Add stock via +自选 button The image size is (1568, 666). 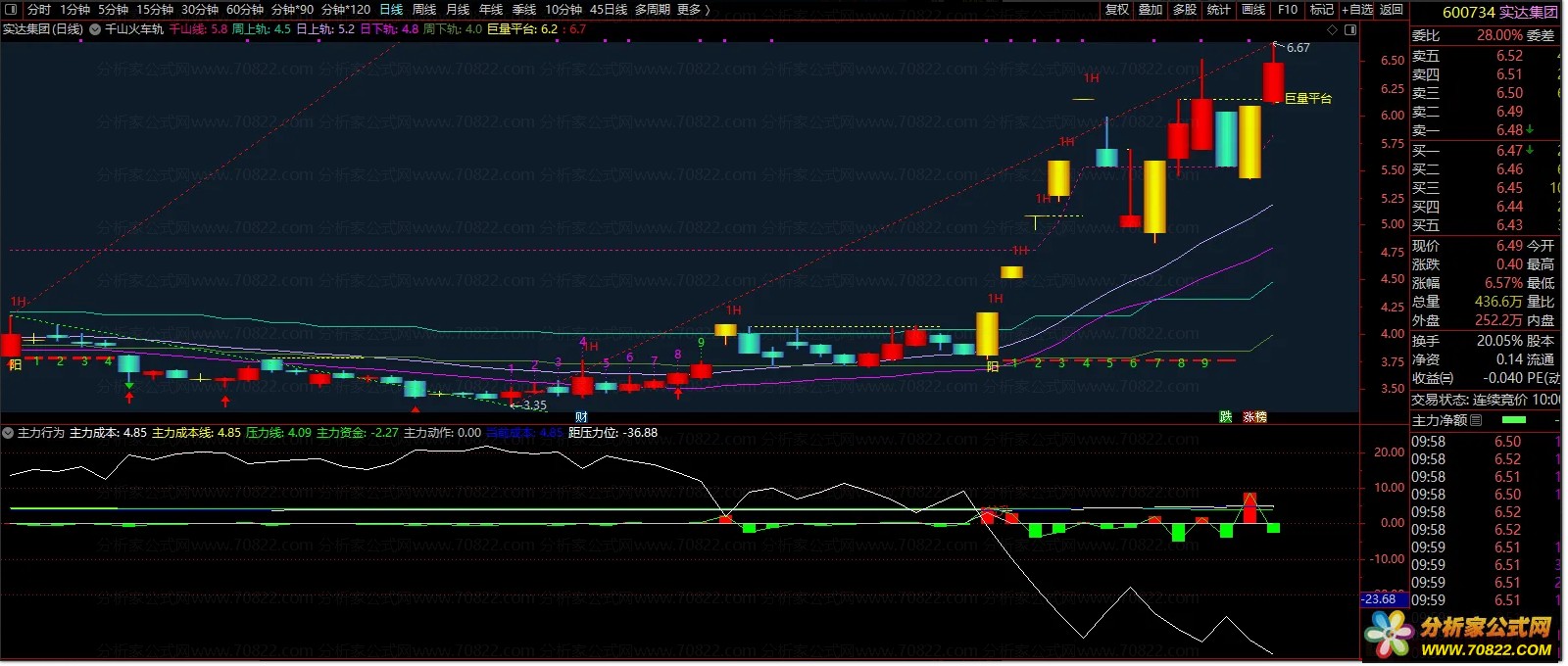[x=1357, y=9]
